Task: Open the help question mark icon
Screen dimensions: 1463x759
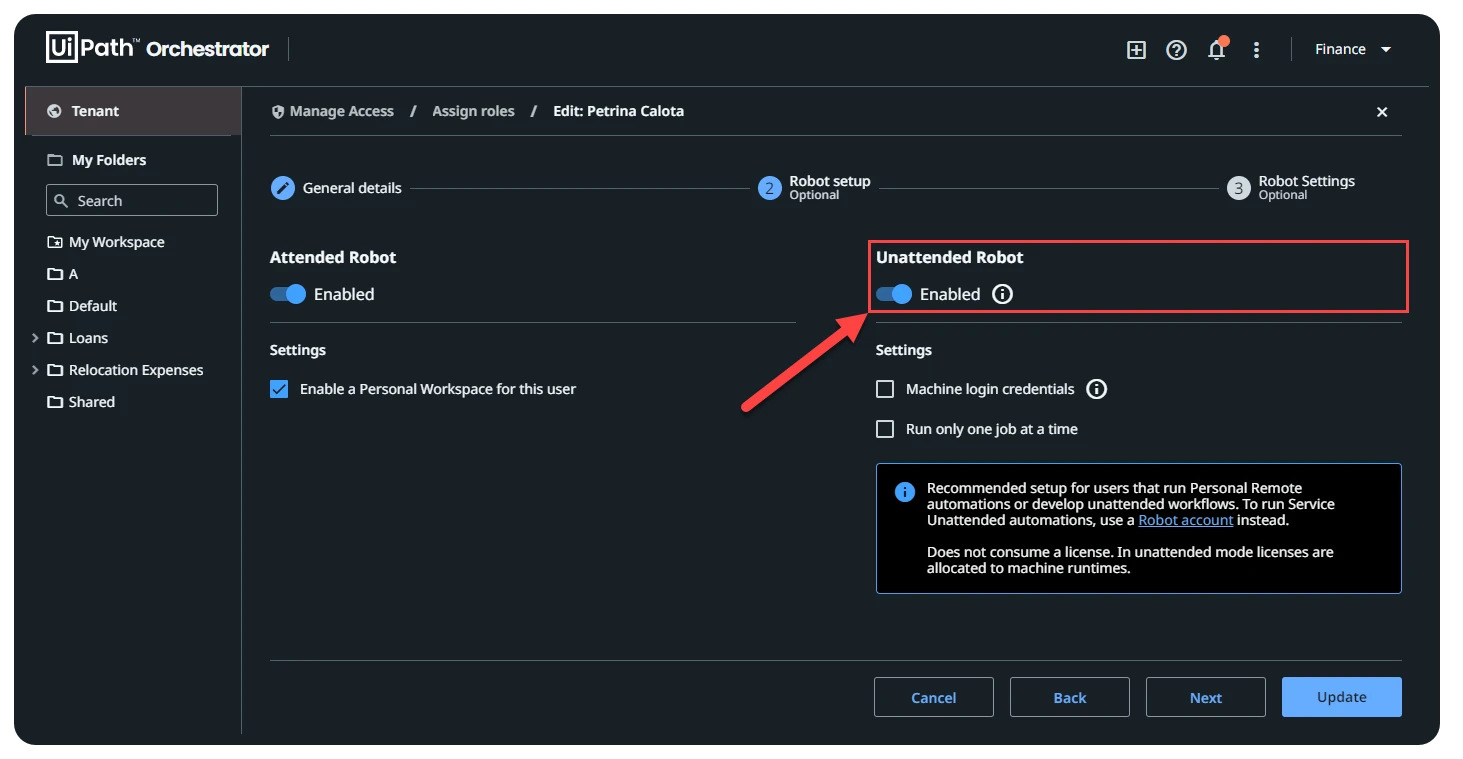Action: pos(1176,50)
